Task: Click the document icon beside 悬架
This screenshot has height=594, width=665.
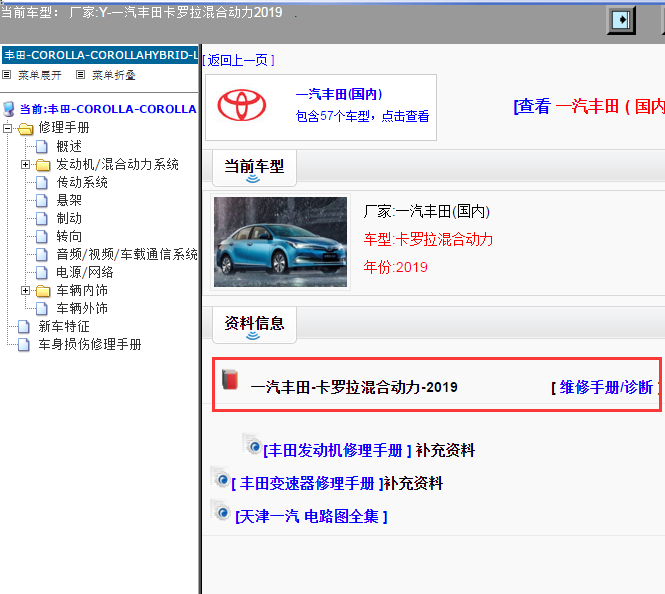Action: [42, 201]
